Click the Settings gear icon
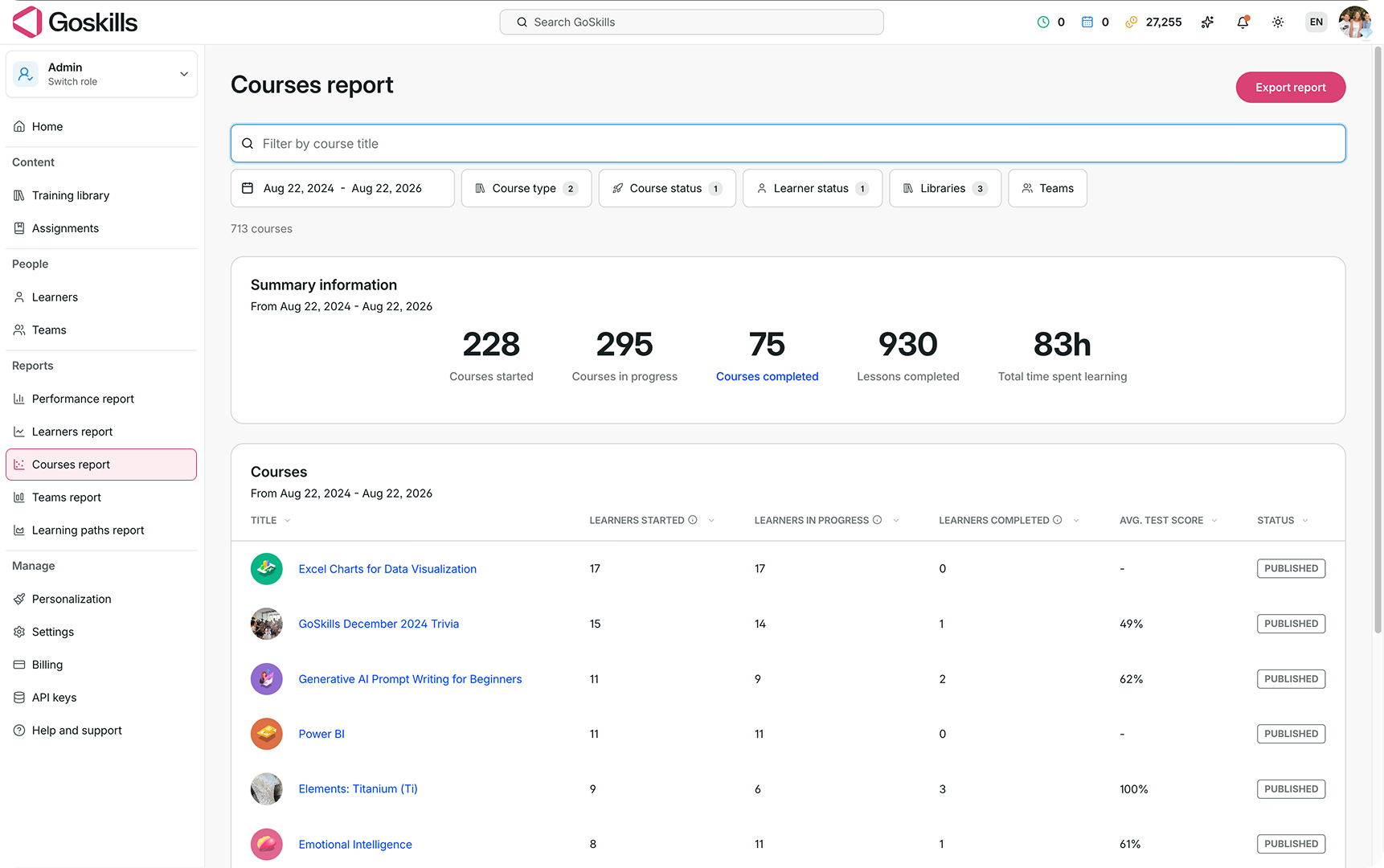Screen dimensions: 1384x868 [x=19, y=632]
